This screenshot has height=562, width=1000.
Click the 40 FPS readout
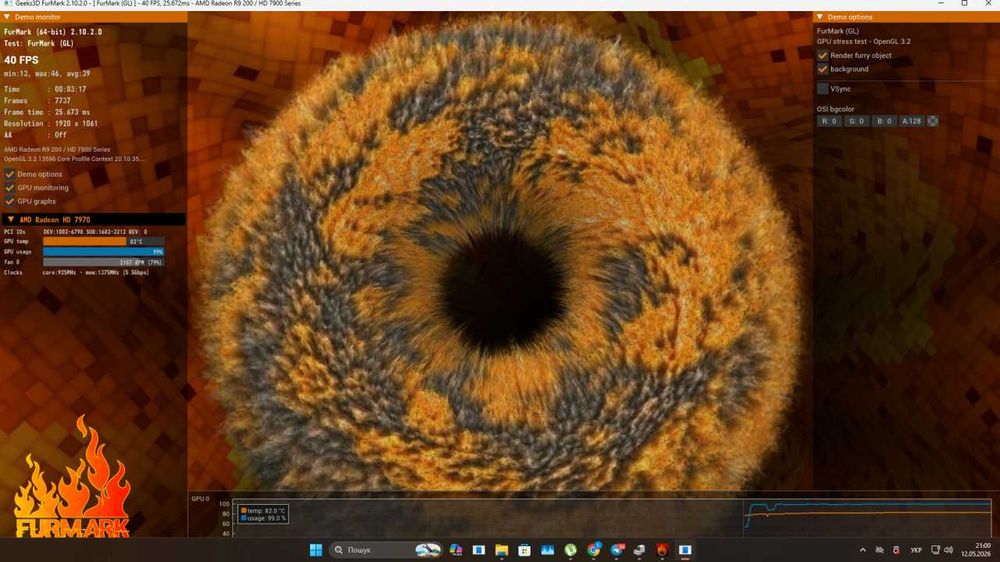(21, 60)
